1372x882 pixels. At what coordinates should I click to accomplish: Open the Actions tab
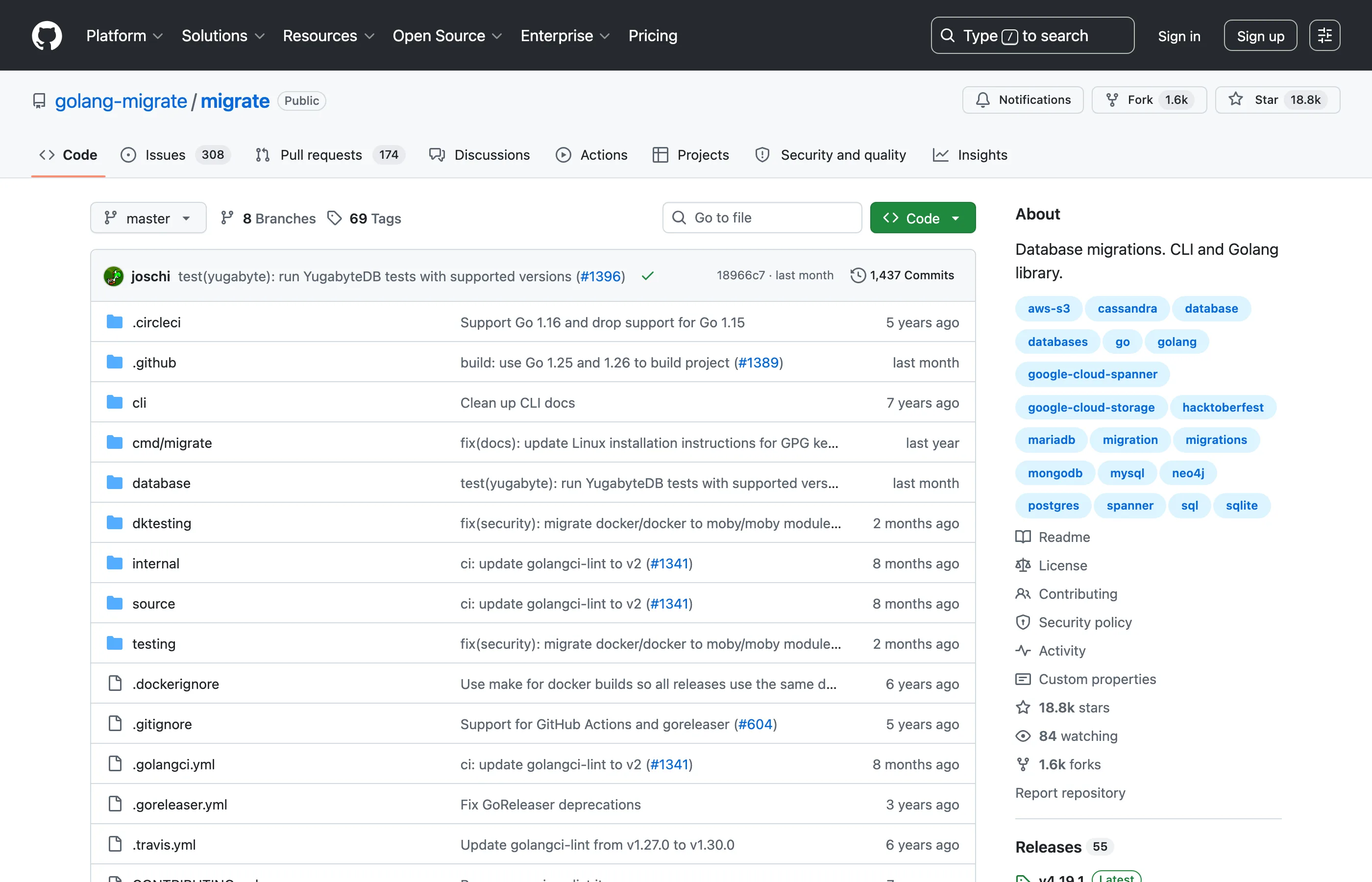(x=592, y=155)
